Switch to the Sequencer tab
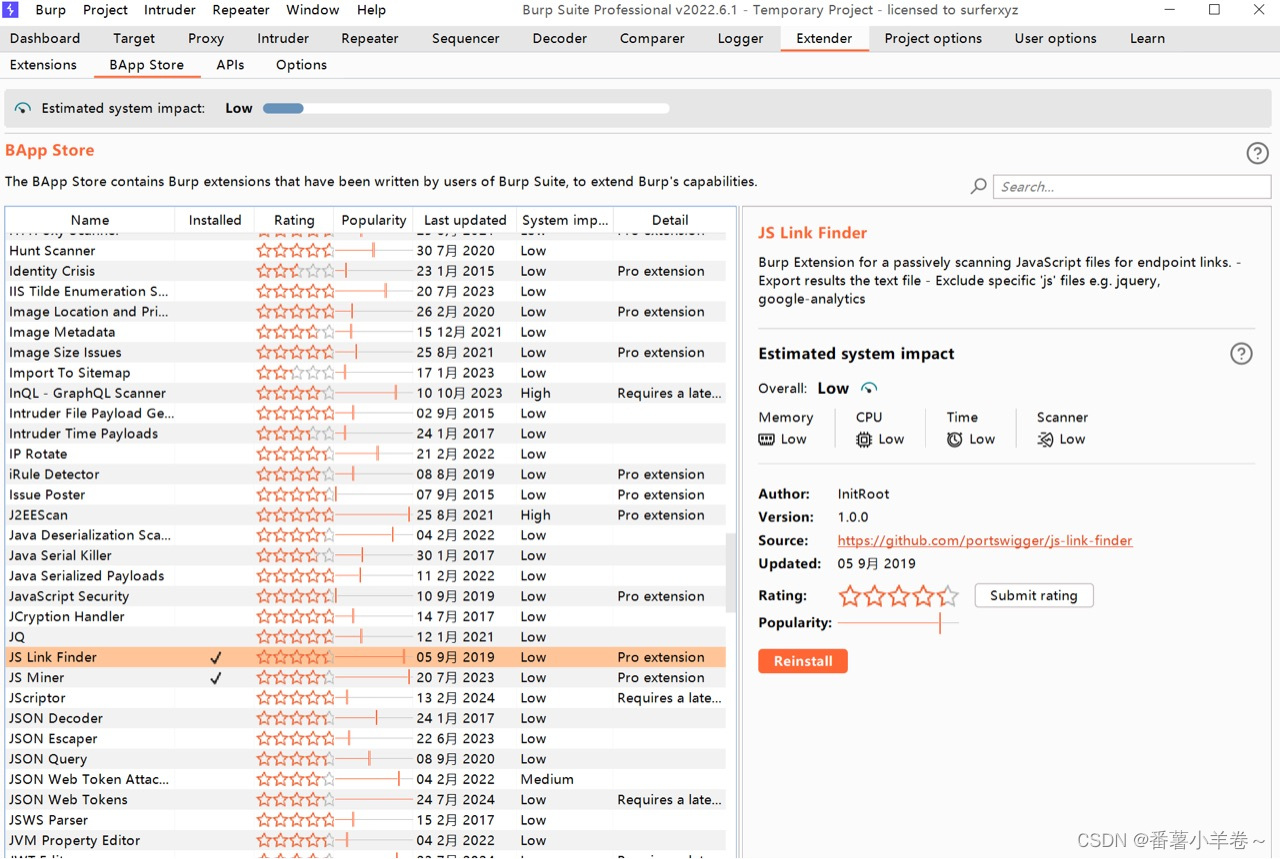The width and height of the screenshot is (1280, 859). [465, 38]
